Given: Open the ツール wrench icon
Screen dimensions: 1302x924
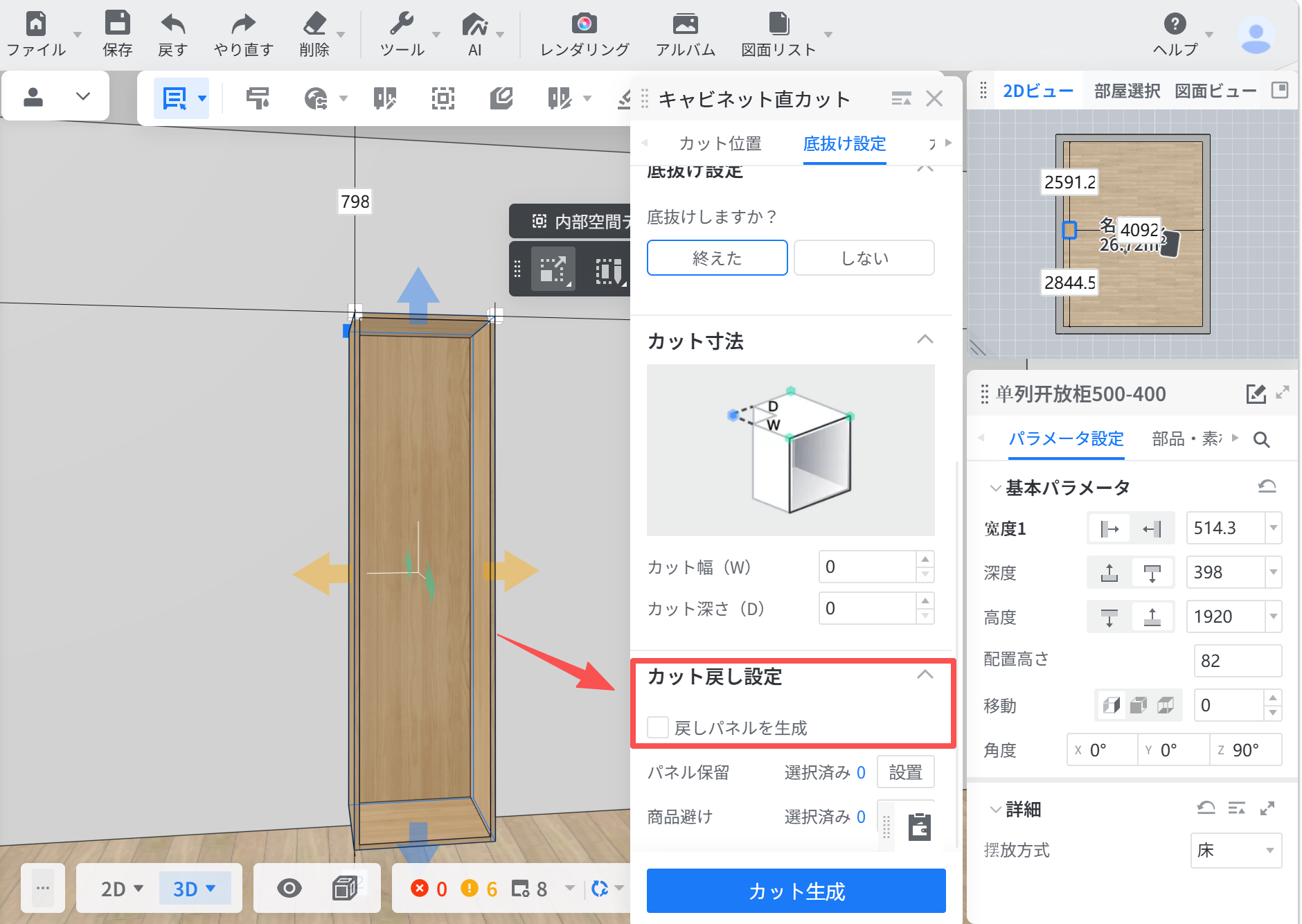Looking at the screenshot, I should (x=402, y=24).
